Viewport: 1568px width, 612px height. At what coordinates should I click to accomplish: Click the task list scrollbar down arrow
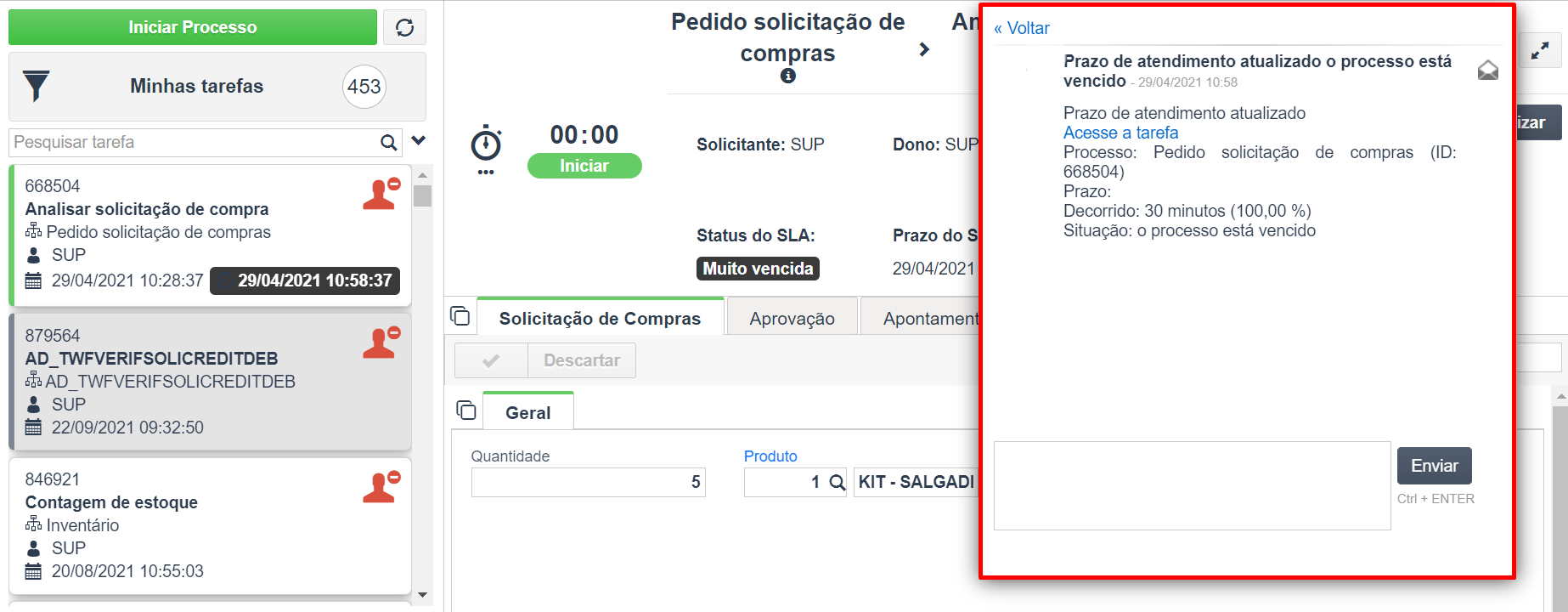pos(422,595)
